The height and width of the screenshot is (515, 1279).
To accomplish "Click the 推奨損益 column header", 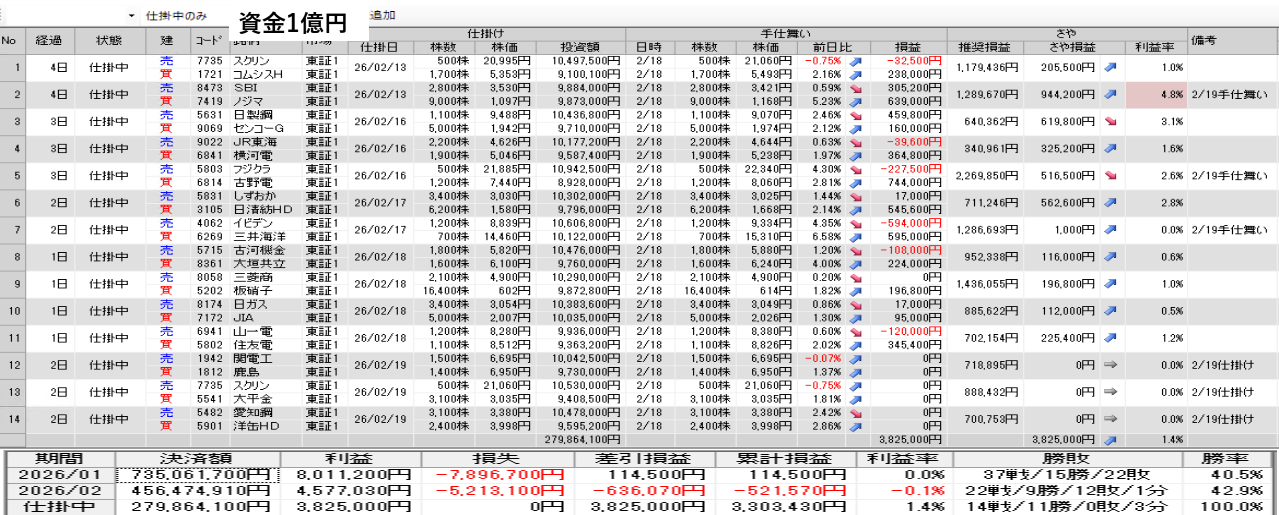I will click(x=985, y=47).
